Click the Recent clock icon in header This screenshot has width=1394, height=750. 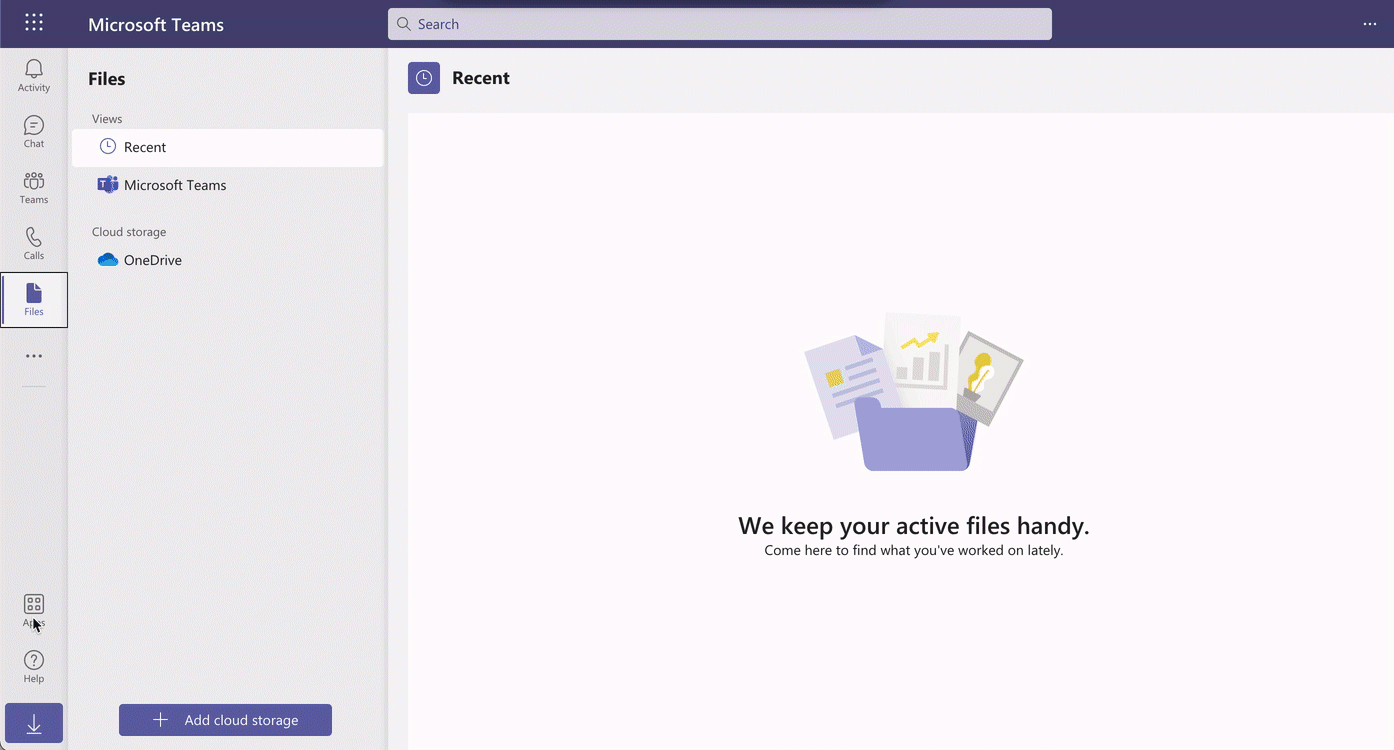pos(424,78)
